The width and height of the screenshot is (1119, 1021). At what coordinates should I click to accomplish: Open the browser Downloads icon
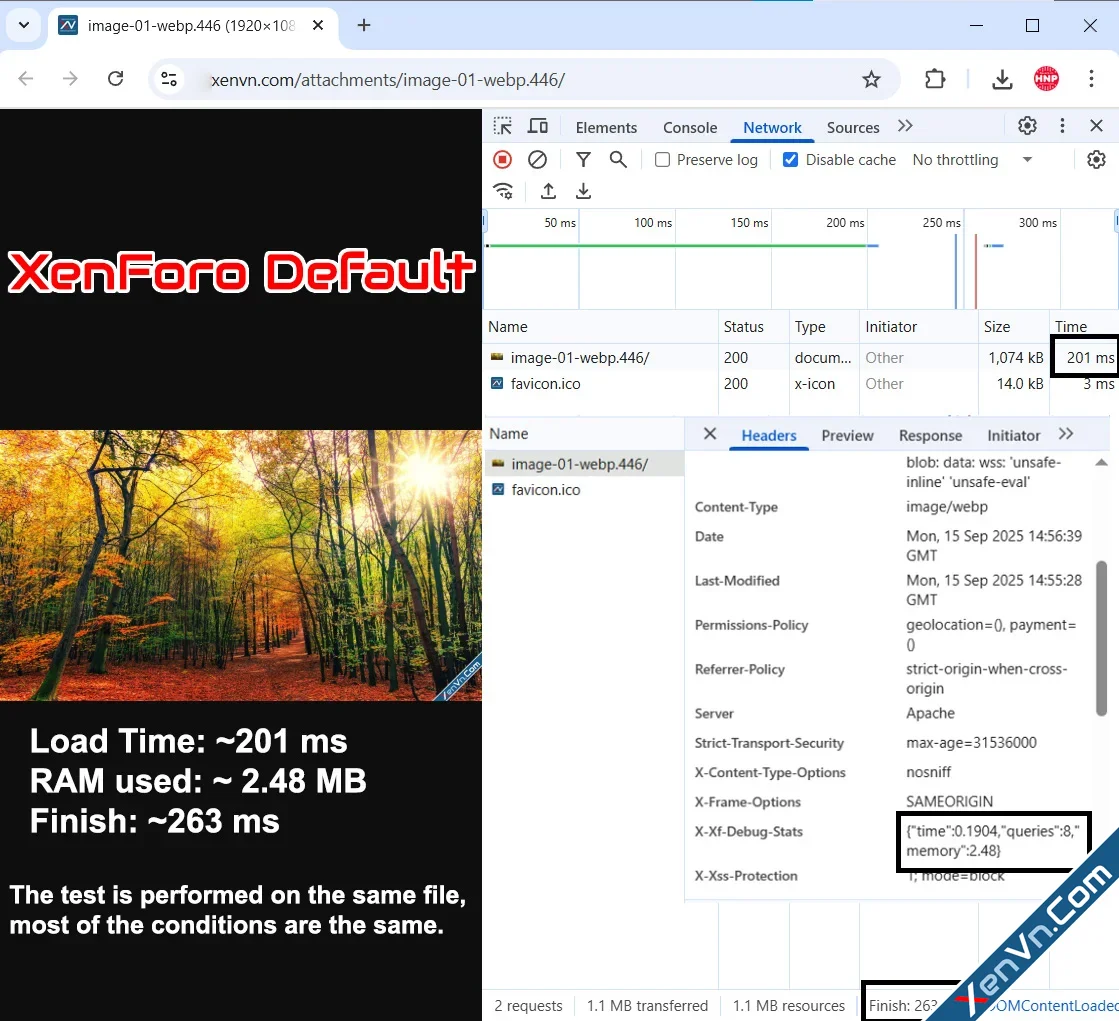1002,79
